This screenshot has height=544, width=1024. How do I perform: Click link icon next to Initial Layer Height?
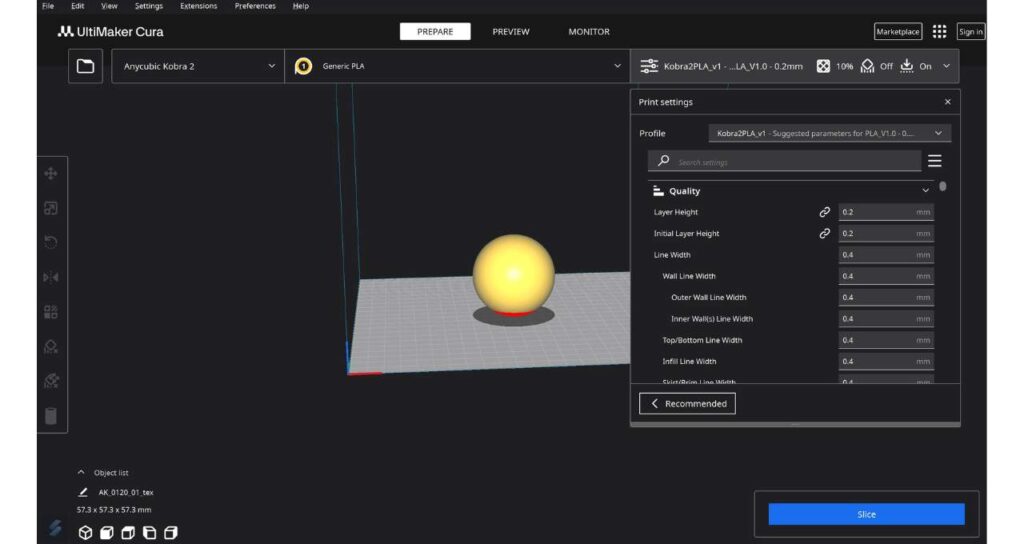(x=825, y=234)
